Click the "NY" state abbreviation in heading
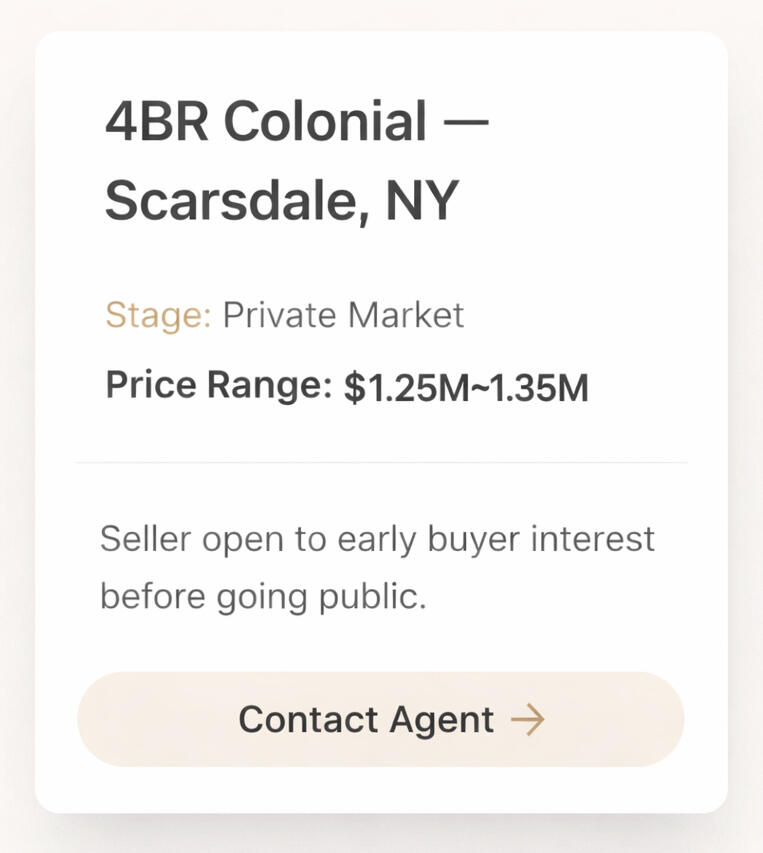 click(x=421, y=201)
